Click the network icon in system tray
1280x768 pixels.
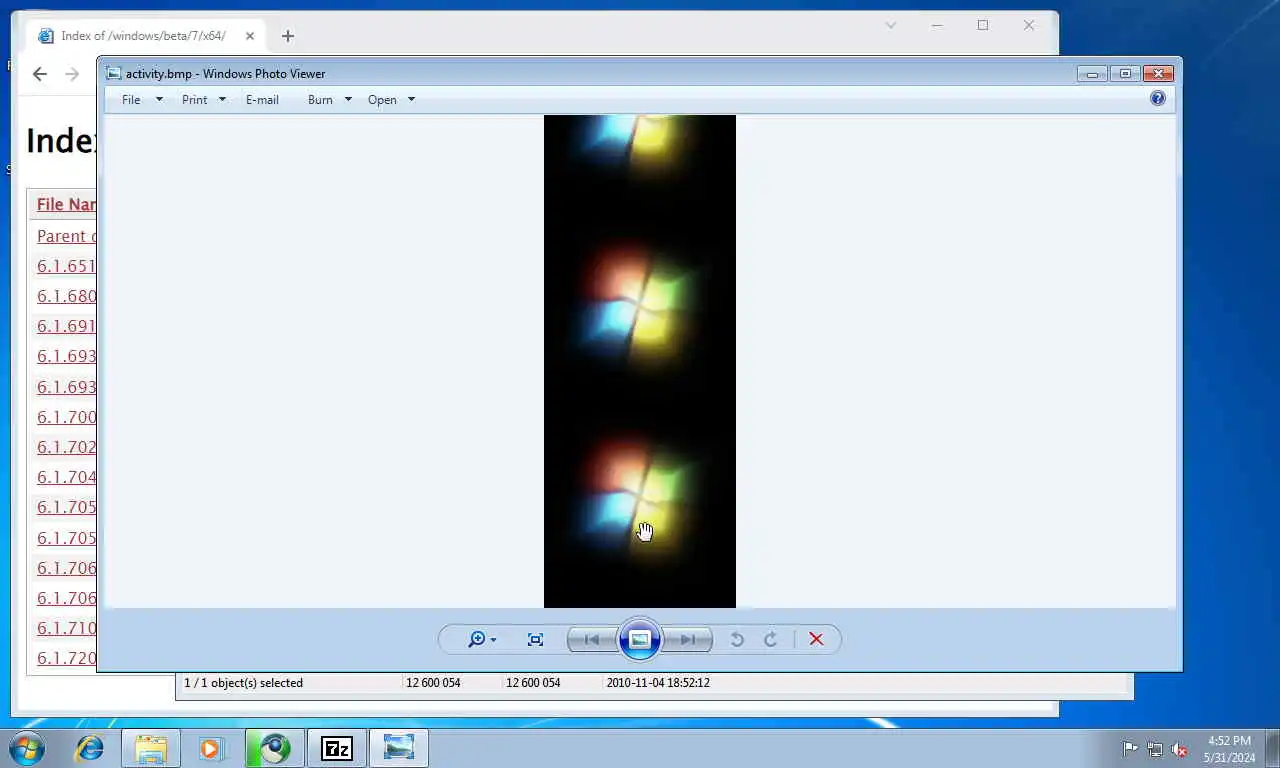(1155, 749)
